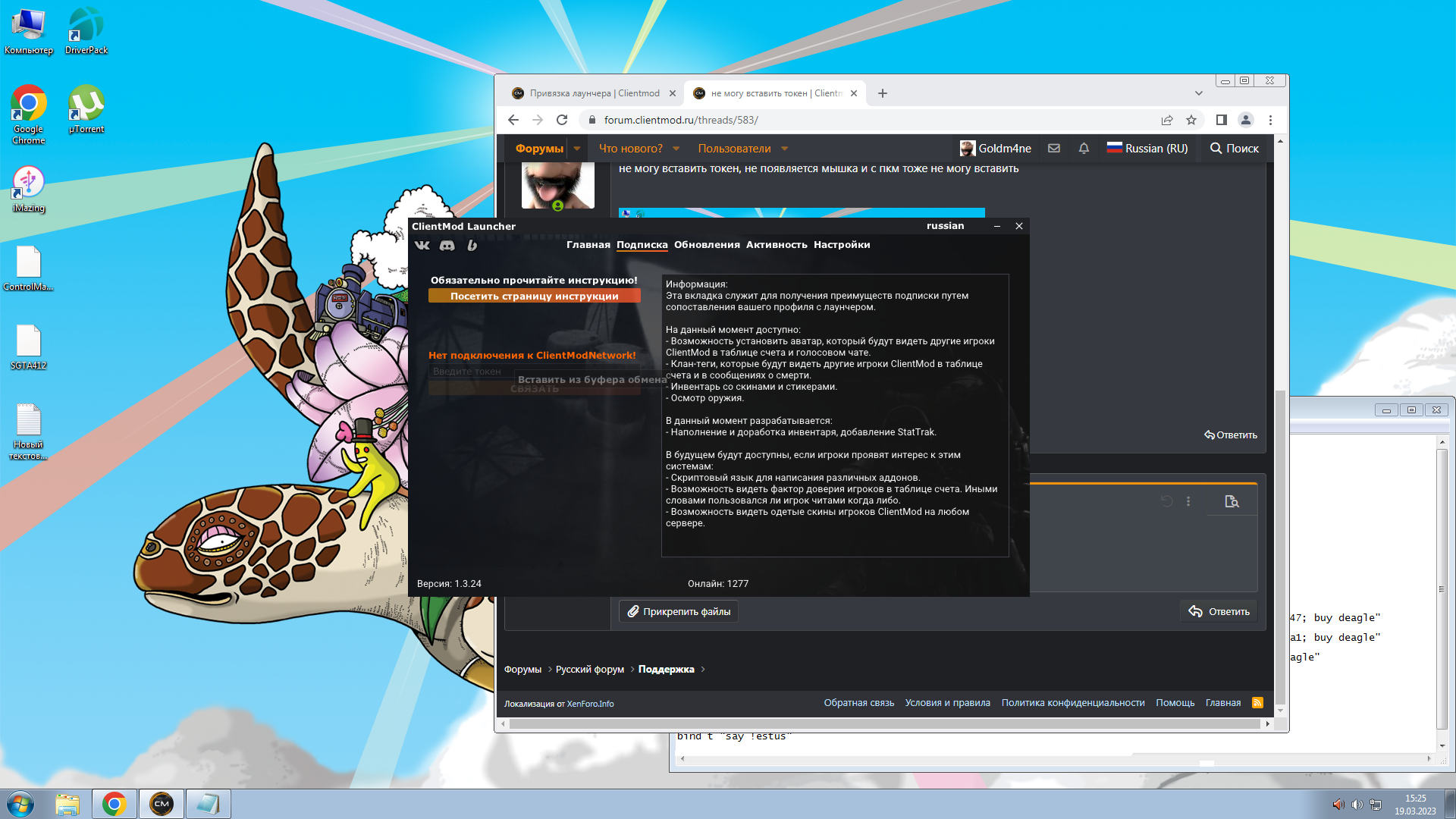The image size is (1456, 819).
Task: Click the Boosty icon in ClientMod Launcher
Action: [x=472, y=245]
